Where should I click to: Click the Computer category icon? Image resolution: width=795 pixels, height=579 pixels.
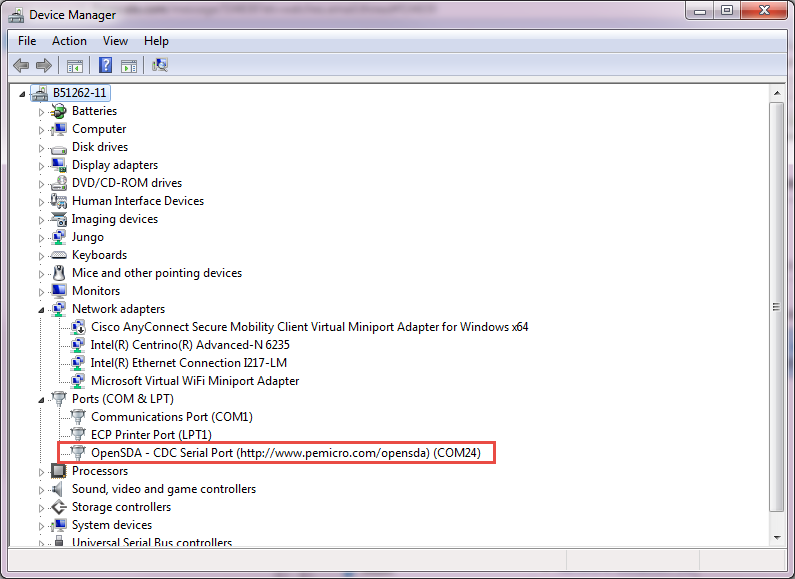(59, 129)
